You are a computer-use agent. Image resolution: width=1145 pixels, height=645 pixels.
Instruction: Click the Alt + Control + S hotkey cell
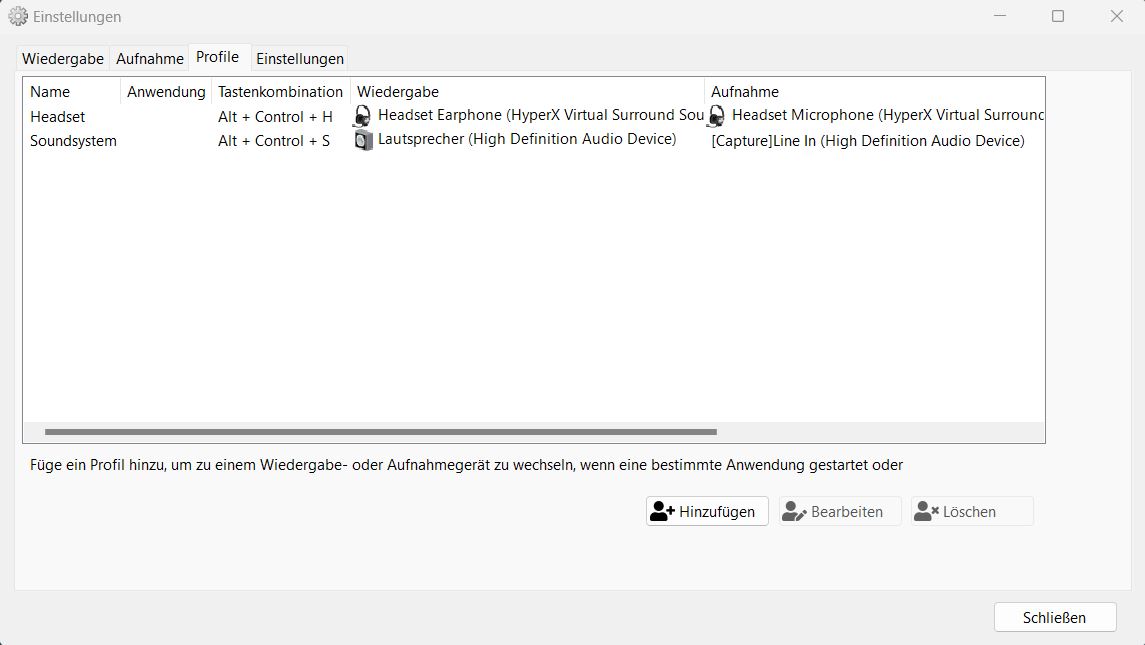[x=274, y=141]
